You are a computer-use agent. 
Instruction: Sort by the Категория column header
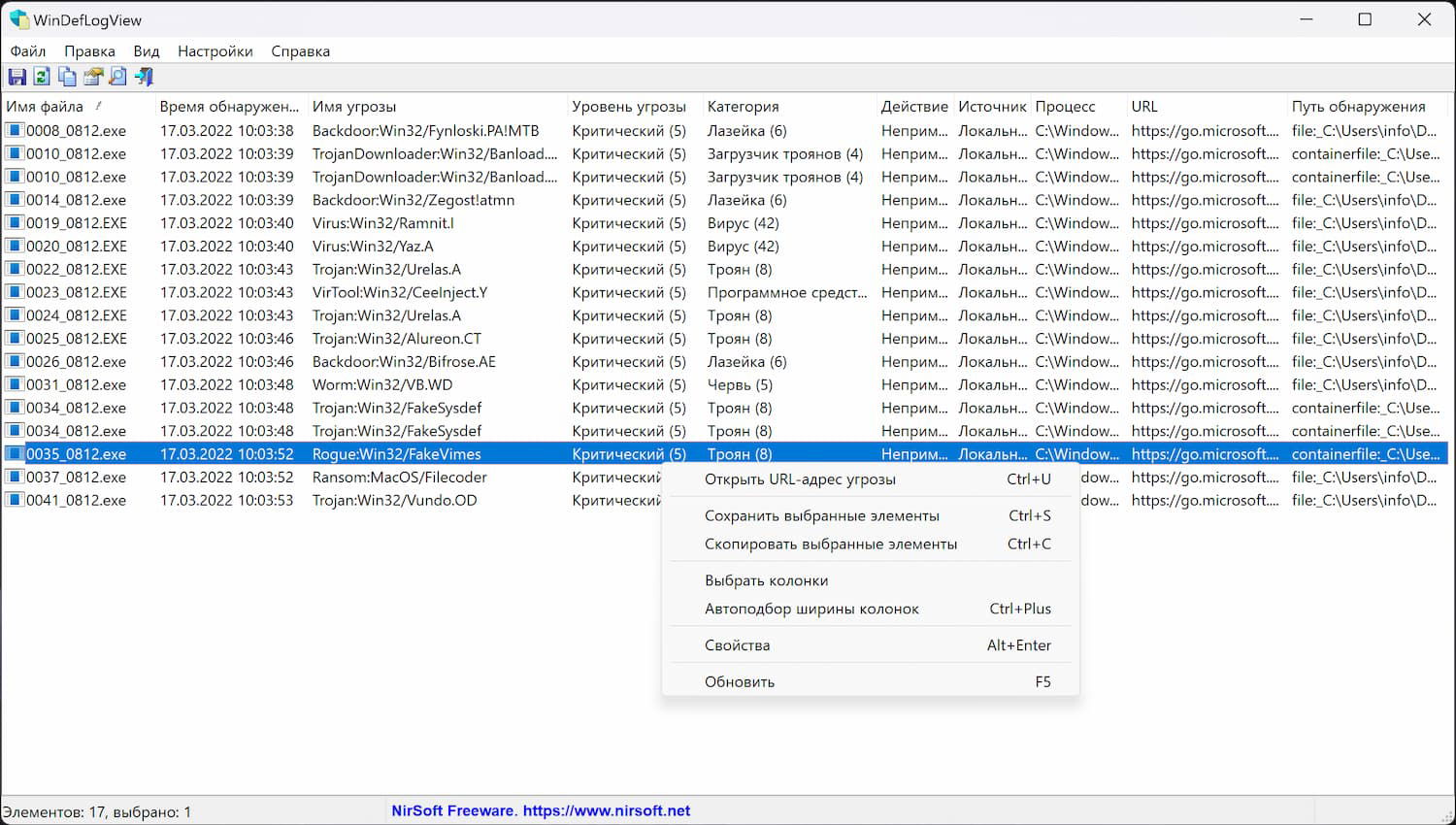coord(788,107)
